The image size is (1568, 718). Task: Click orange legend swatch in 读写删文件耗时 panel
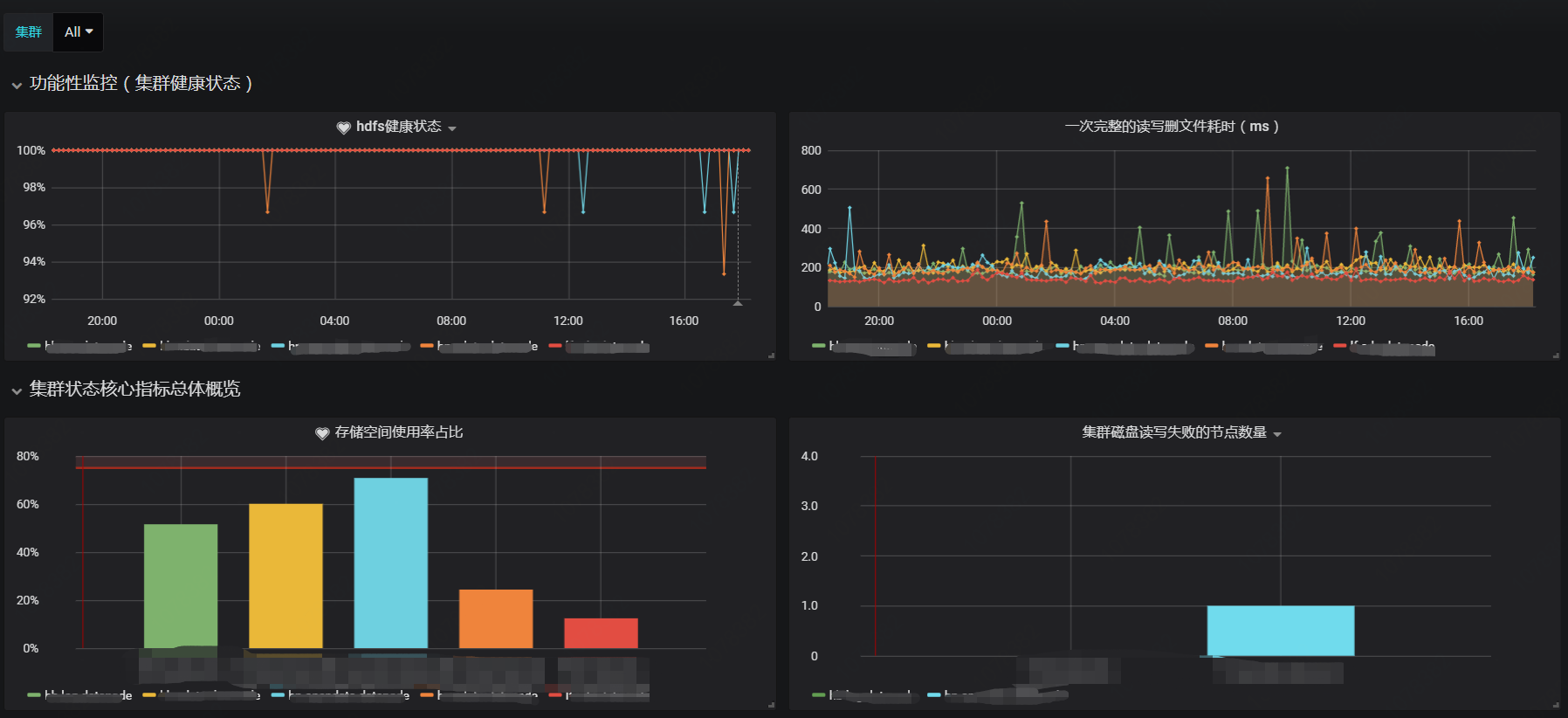(x=1212, y=346)
